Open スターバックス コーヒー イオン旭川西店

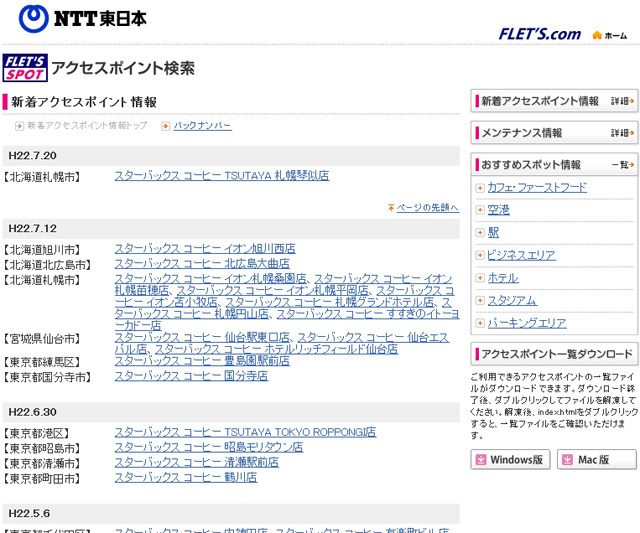[205, 249]
